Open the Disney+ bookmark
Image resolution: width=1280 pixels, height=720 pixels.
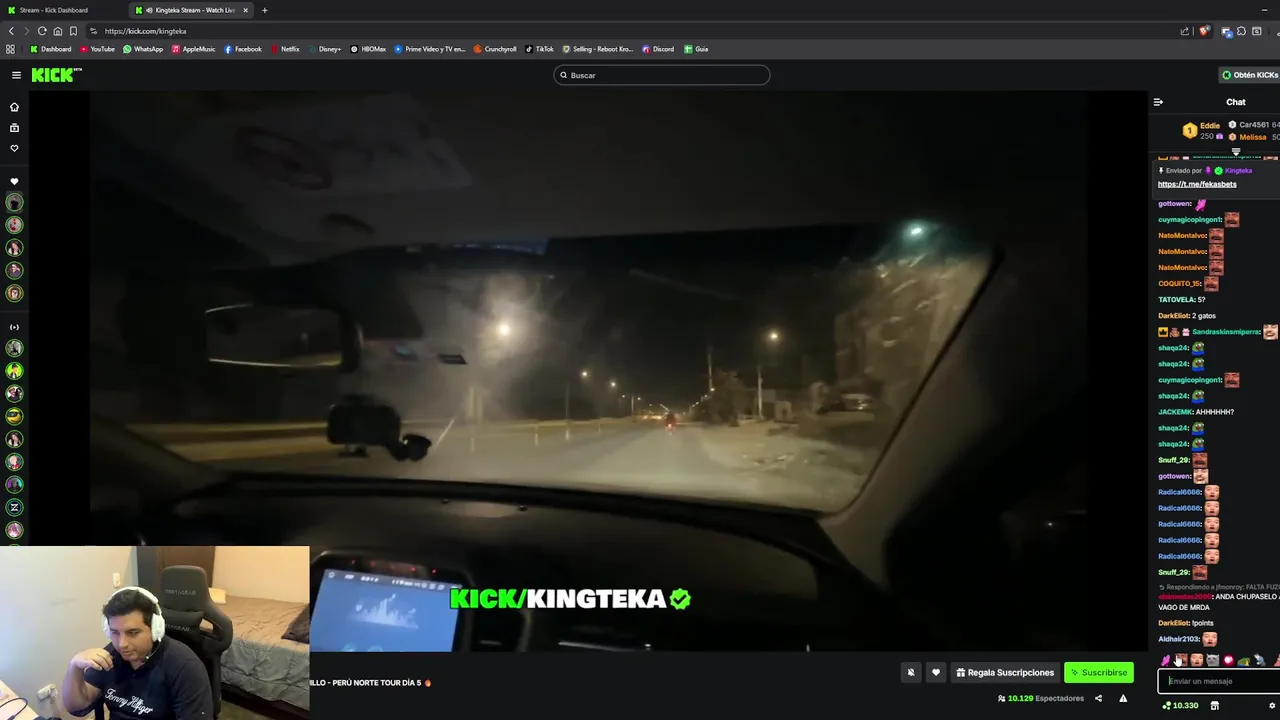[325, 49]
